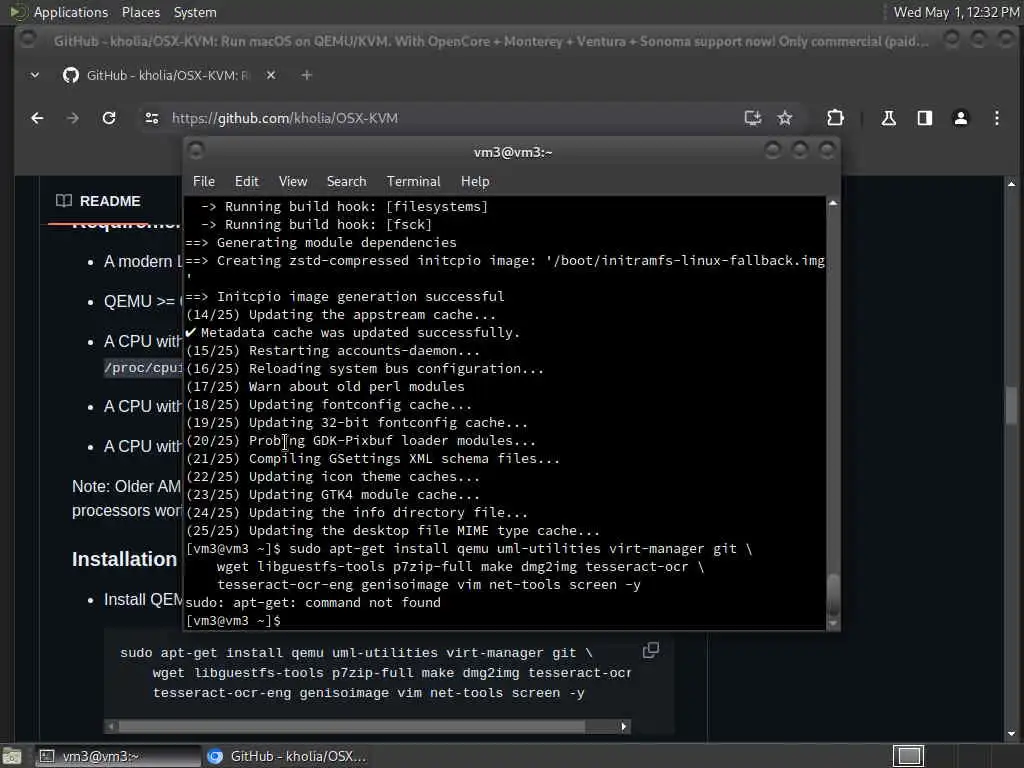Screen dimensions: 1024x768
Task: Click 'sudo: apt-get: command not found' line
Action: click(313, 603)
